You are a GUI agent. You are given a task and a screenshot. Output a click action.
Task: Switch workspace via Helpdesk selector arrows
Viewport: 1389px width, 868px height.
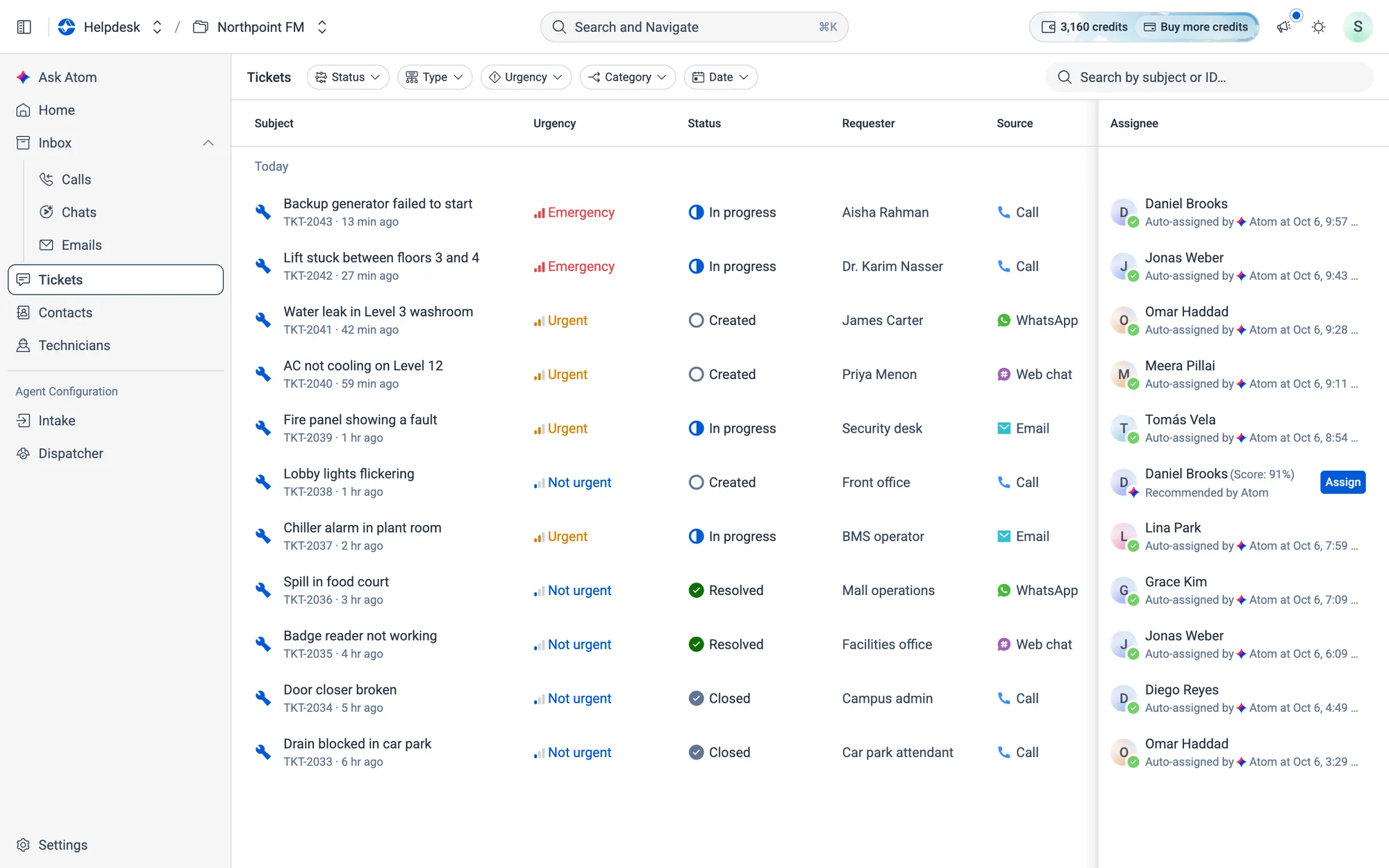[x=158, y=27]
